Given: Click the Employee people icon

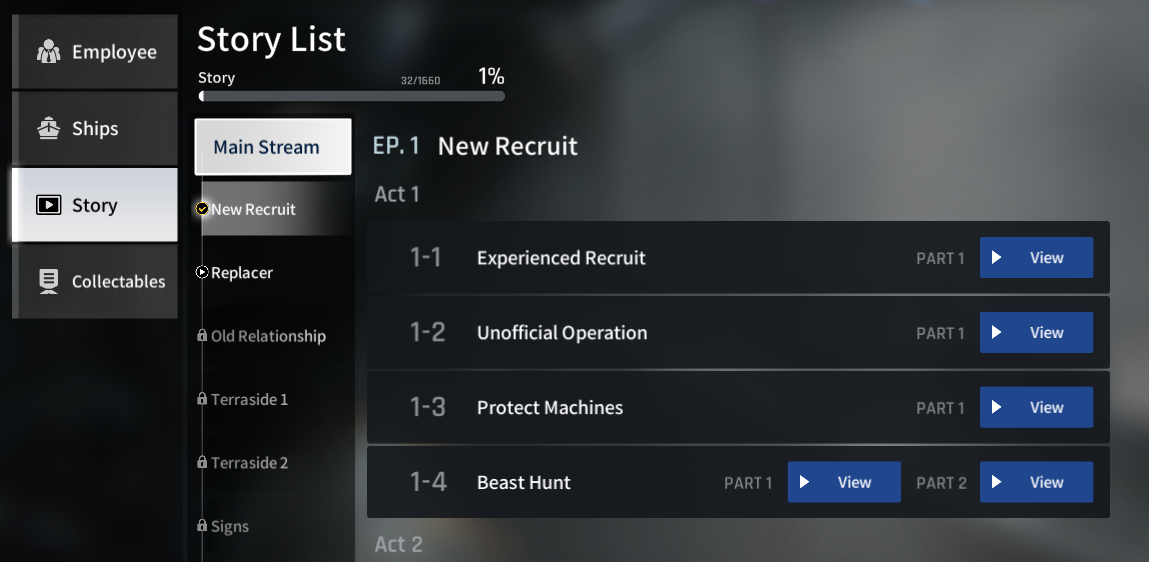Looking at the screenshot, I should point(48,52).
